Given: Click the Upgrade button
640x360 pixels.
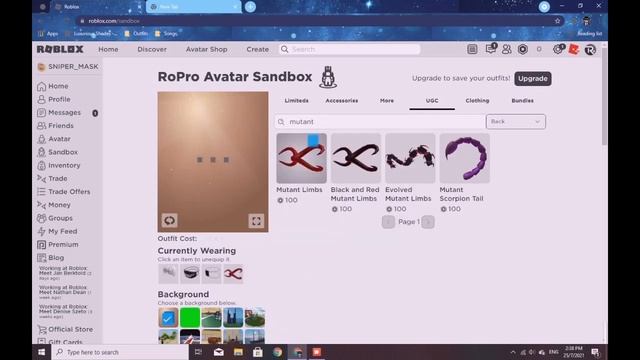Looking at the screenshot, I should click(533, 78).
